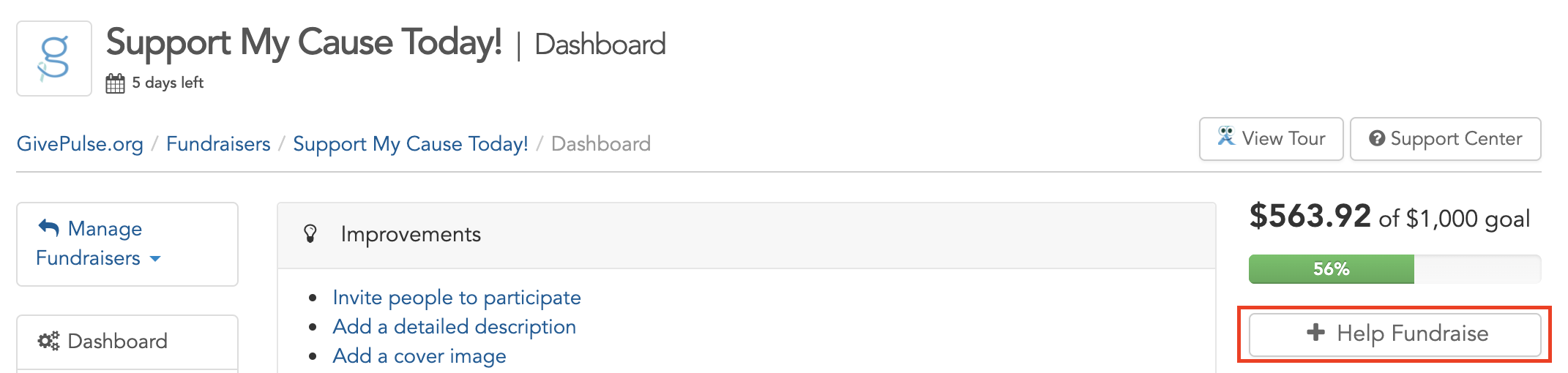Click the calendar icon beside days left
This screenshot has height=373, width=1568.
pos(115,83)
